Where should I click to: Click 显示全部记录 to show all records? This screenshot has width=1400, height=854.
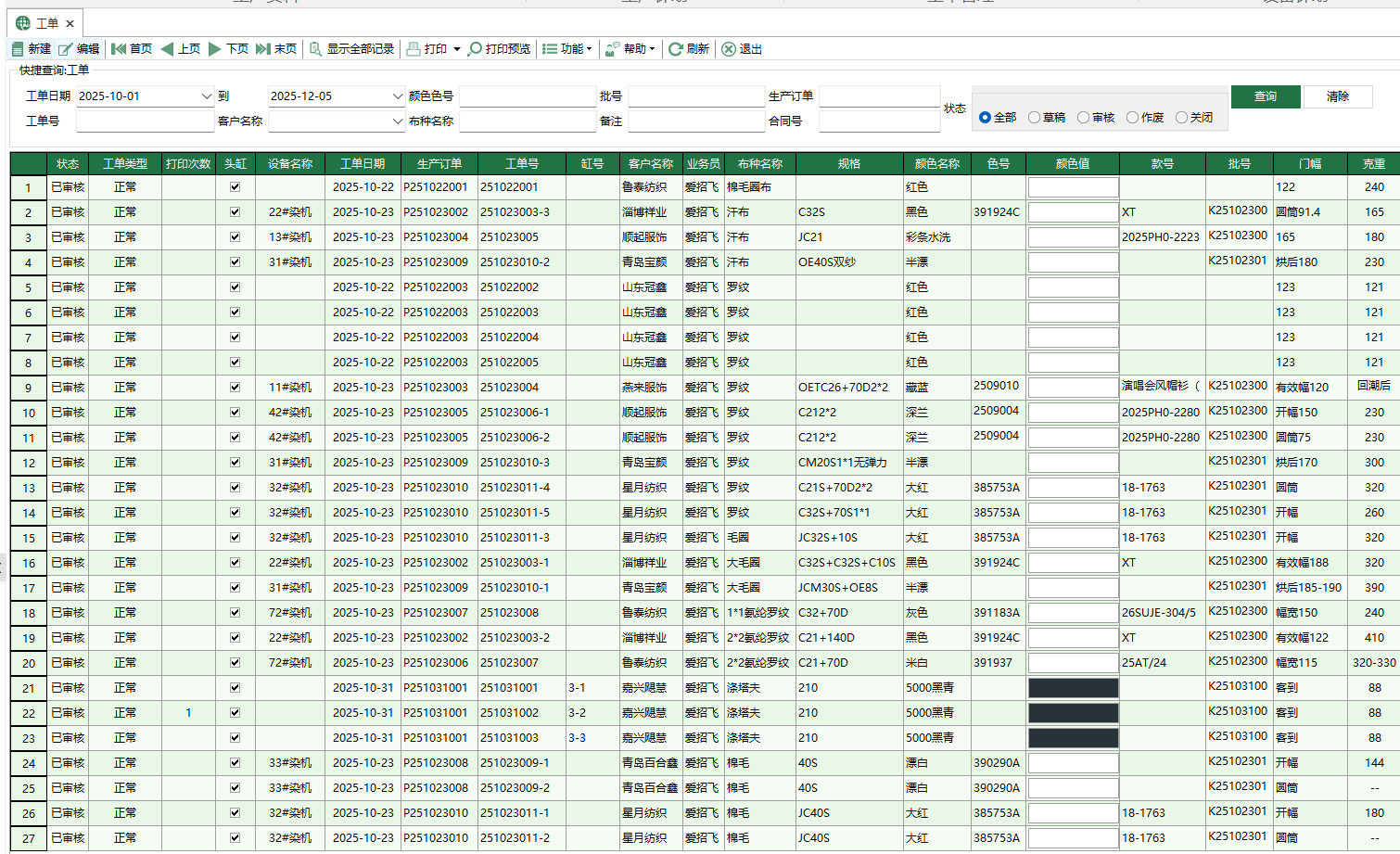351,49
